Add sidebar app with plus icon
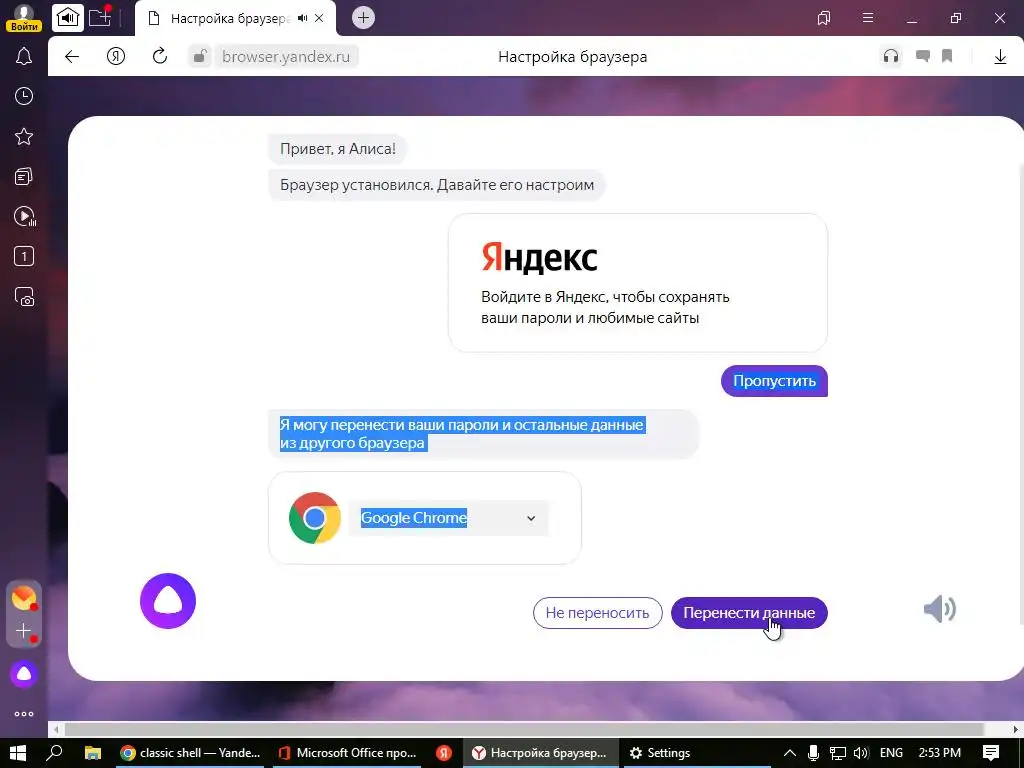Viewport: 1024px width, 768px height. point(24,631)
